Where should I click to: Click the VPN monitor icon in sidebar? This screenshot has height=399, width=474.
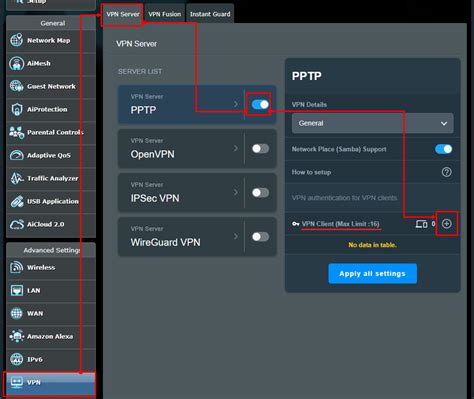click(16, 382)
